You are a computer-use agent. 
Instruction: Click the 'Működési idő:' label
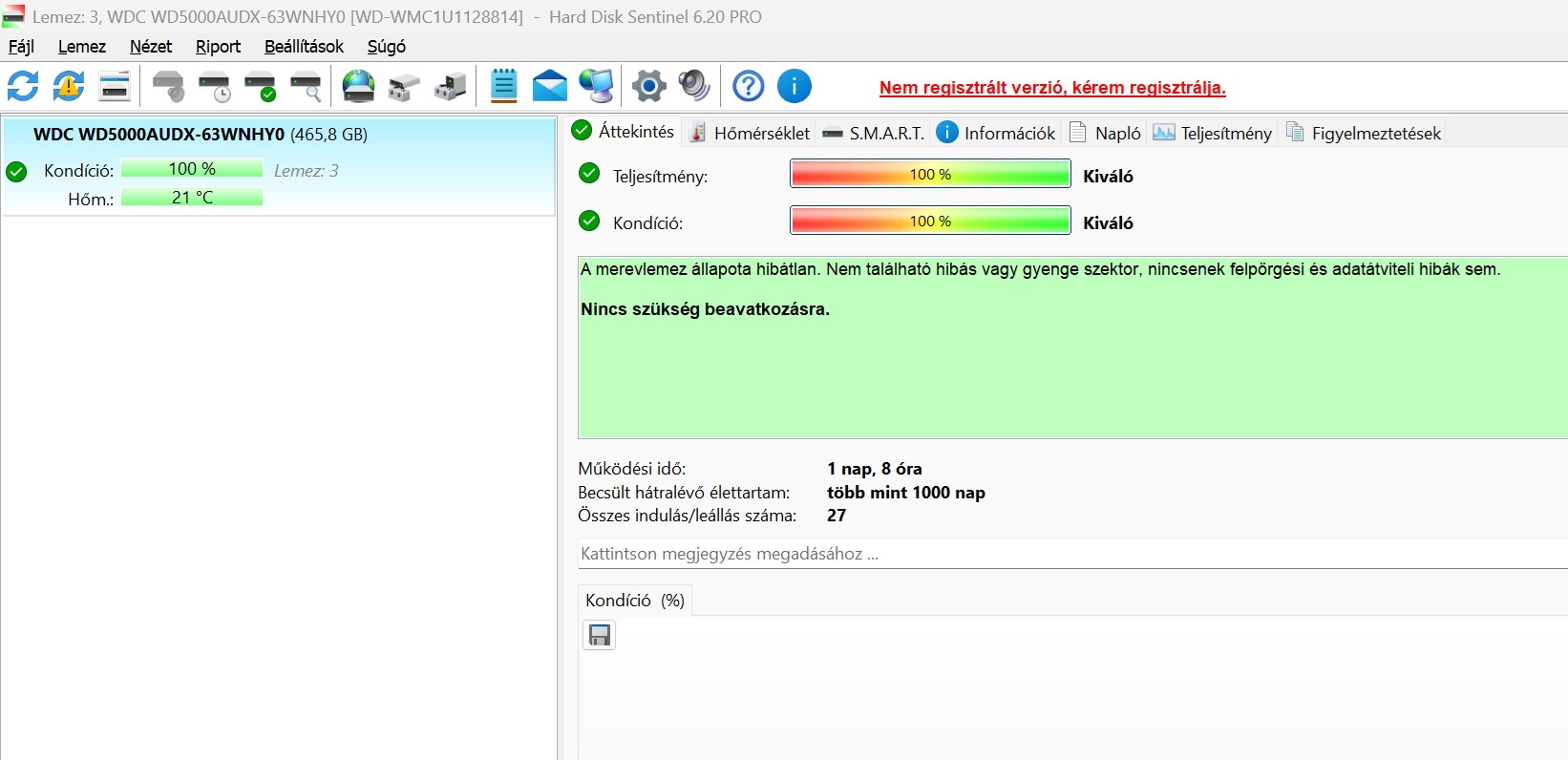pyautogui.click(x=632, y=469)
